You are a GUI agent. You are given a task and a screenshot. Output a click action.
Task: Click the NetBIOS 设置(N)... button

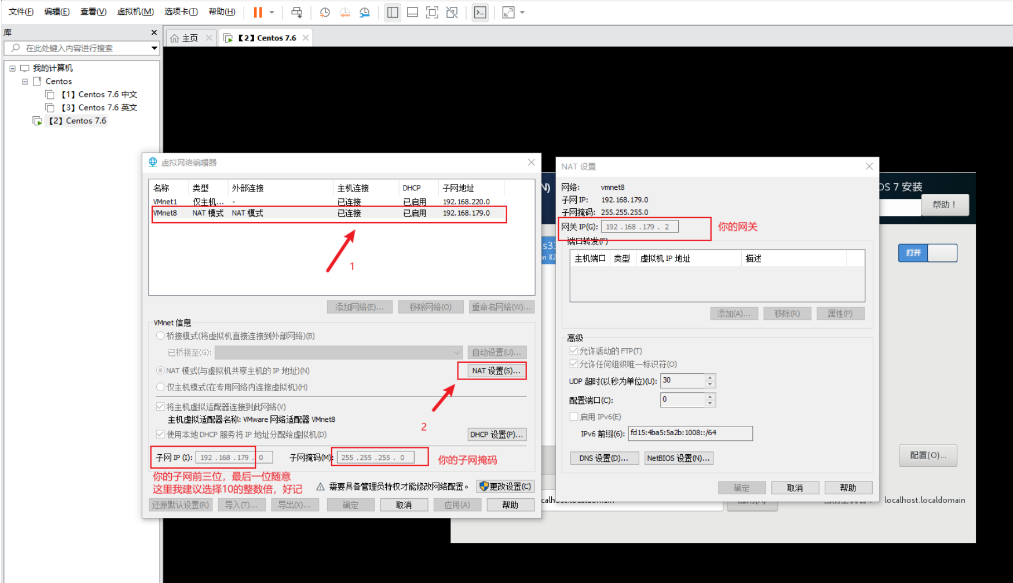click(x=678, y=458)
